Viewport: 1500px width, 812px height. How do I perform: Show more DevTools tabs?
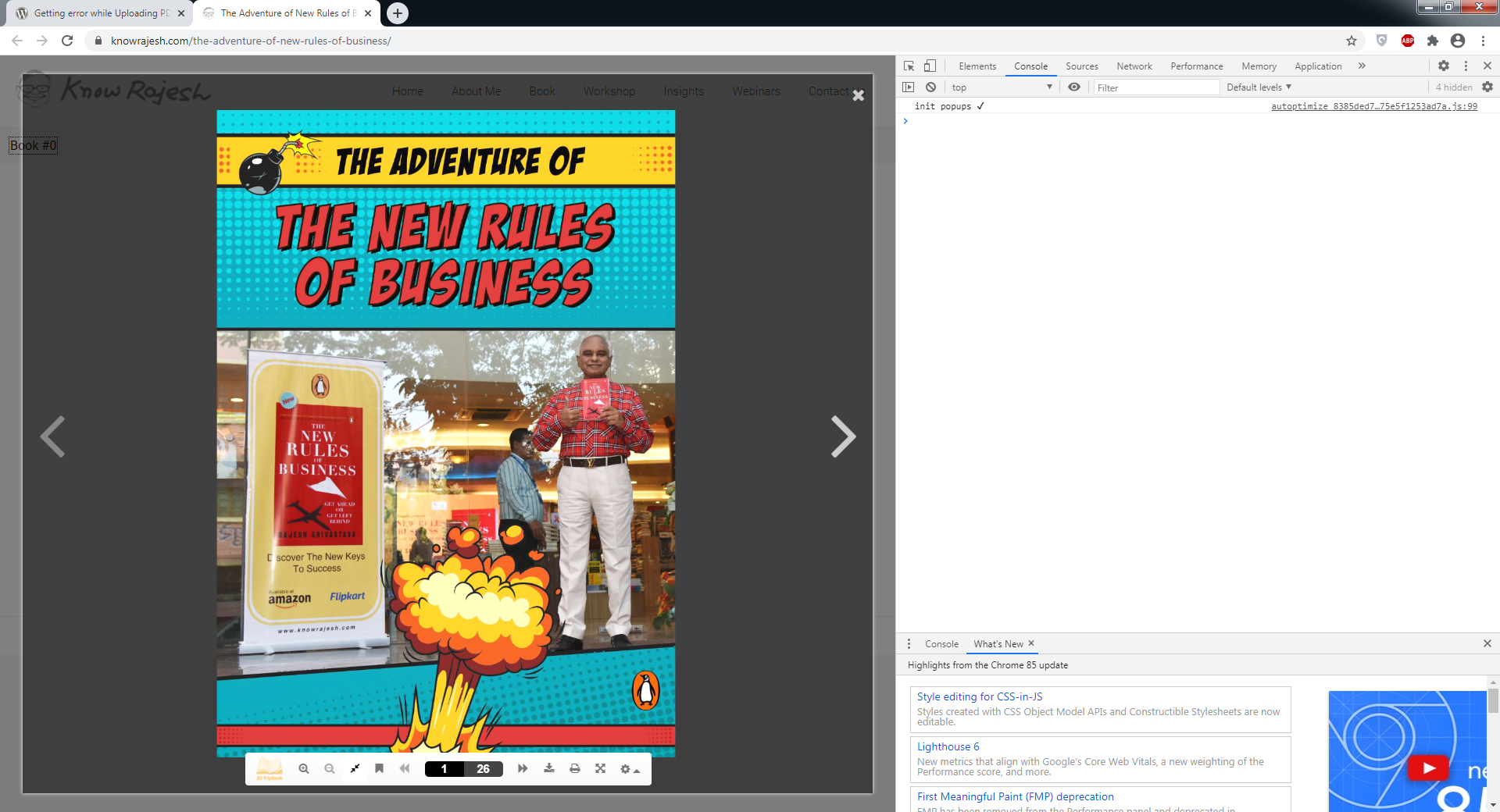(1362, 66)
